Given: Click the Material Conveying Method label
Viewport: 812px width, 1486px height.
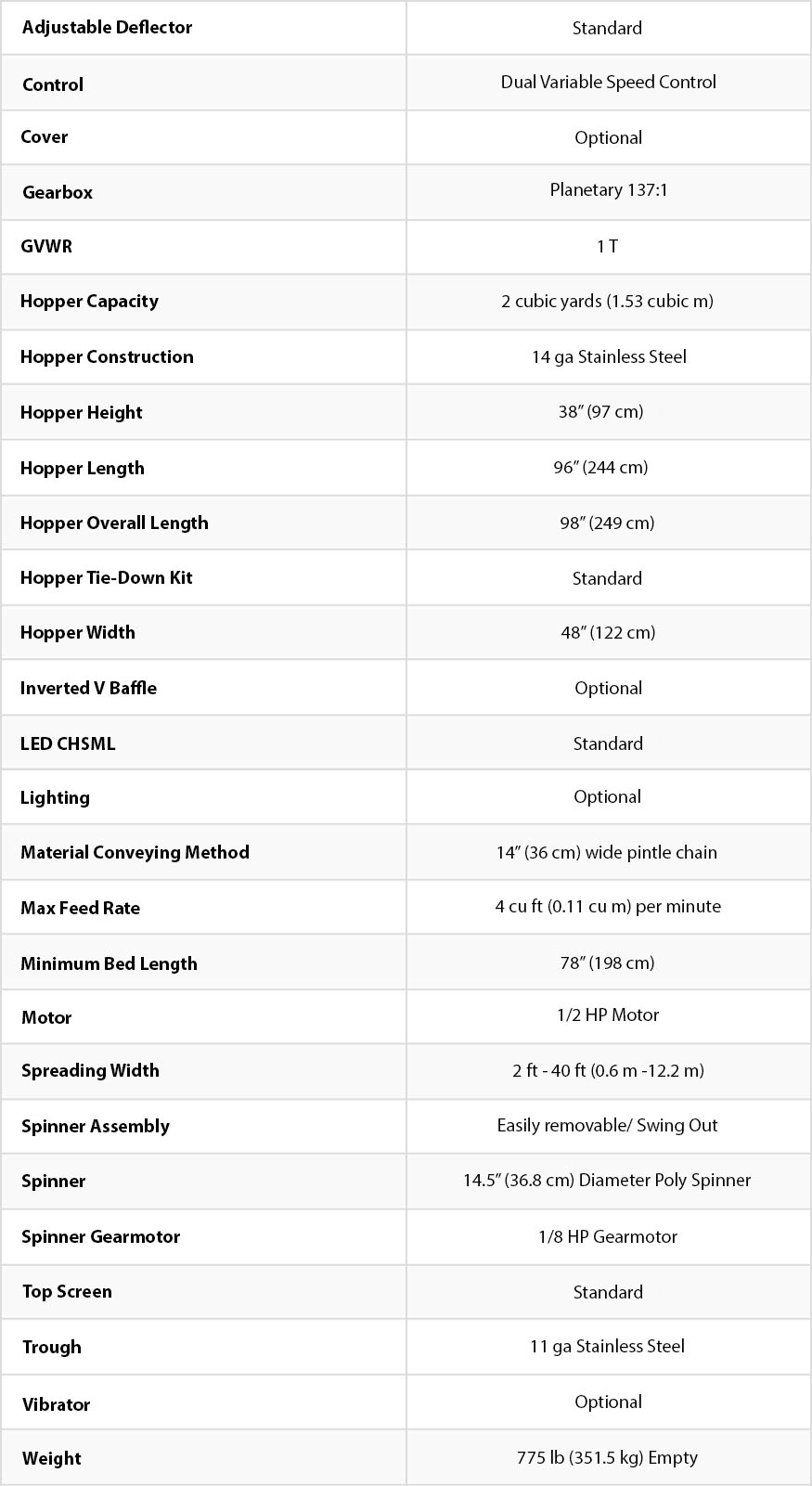Looking at the screenshot, I should click(x=135, y=852).
